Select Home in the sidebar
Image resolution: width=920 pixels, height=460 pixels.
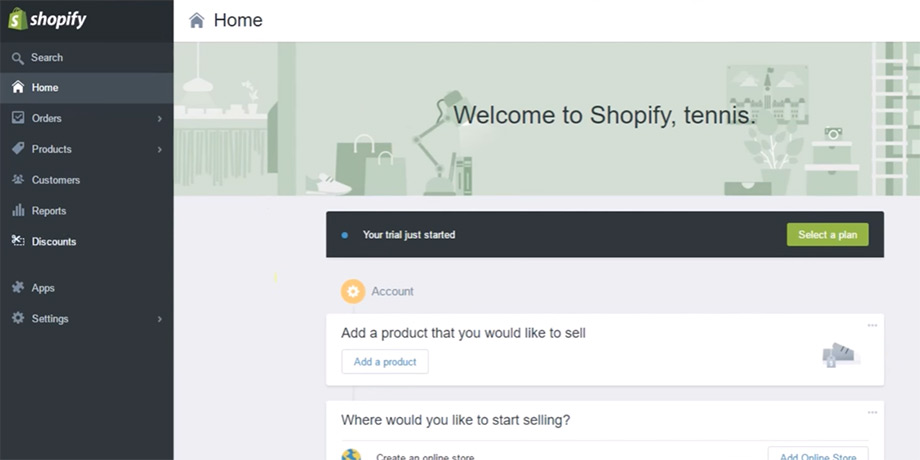[87, 87]
